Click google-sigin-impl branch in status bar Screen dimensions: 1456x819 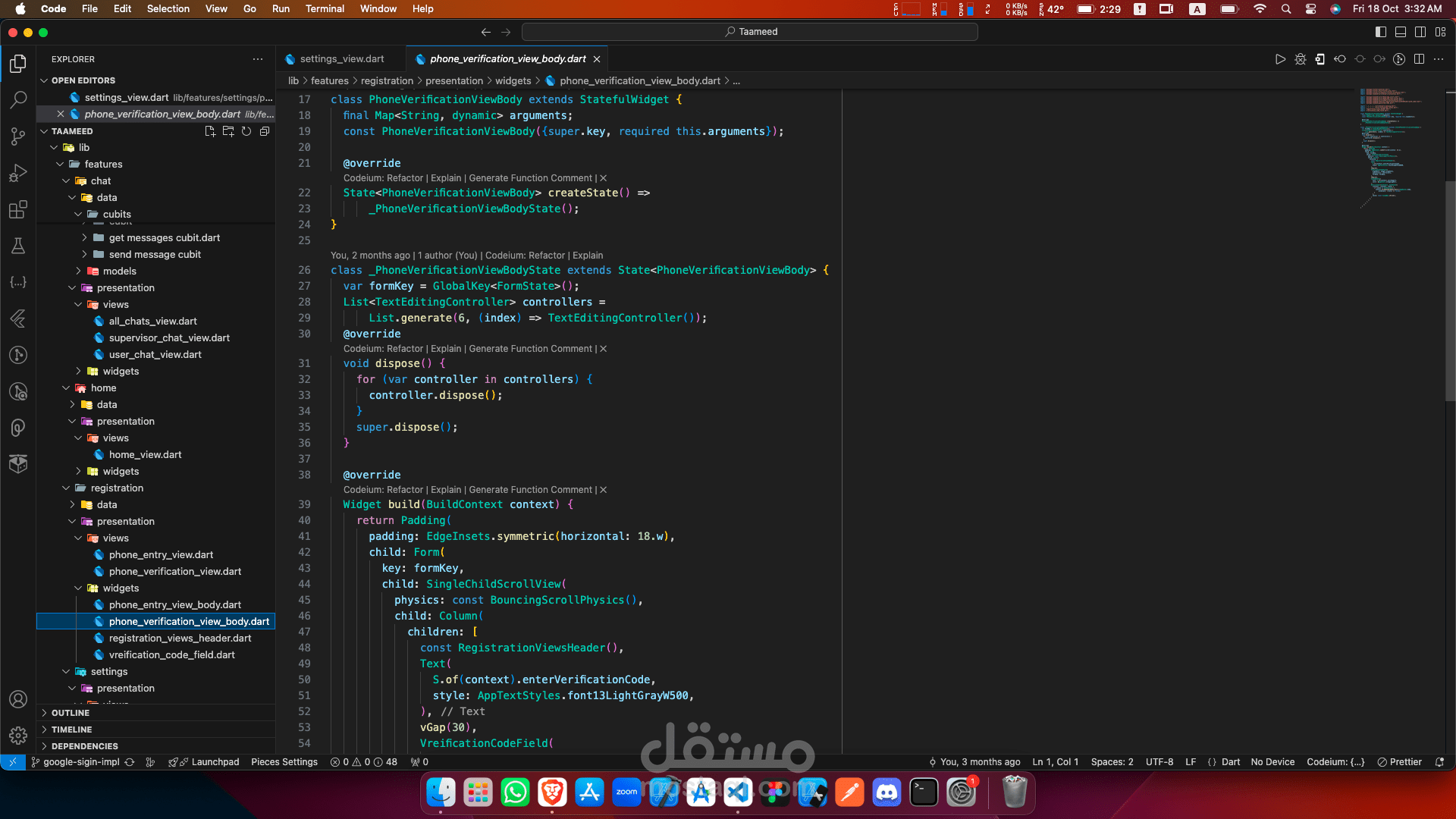point(81,762)
